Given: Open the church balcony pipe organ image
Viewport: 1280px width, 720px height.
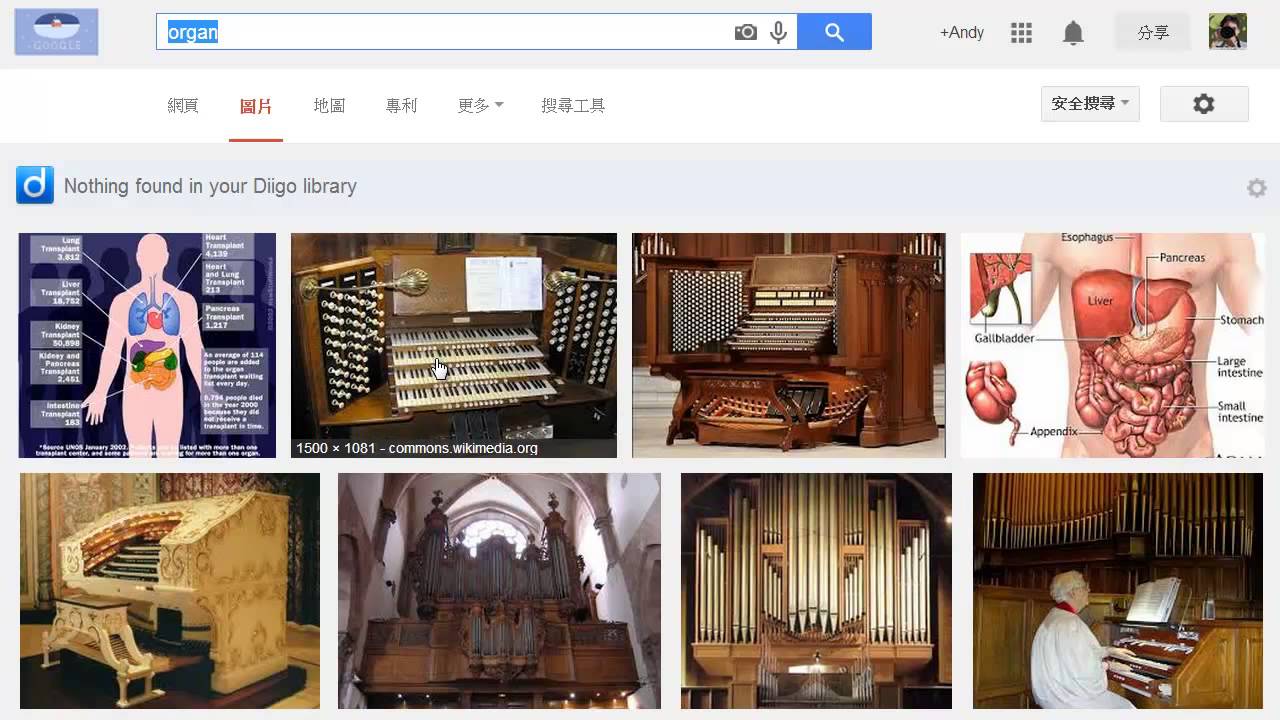Looking at the screenshot, I should tap(499, 591).
